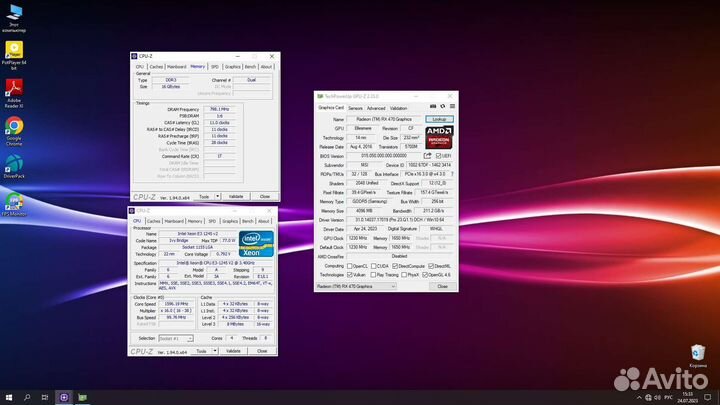Open Mainboard tab in lower CPU-Z

174,221
